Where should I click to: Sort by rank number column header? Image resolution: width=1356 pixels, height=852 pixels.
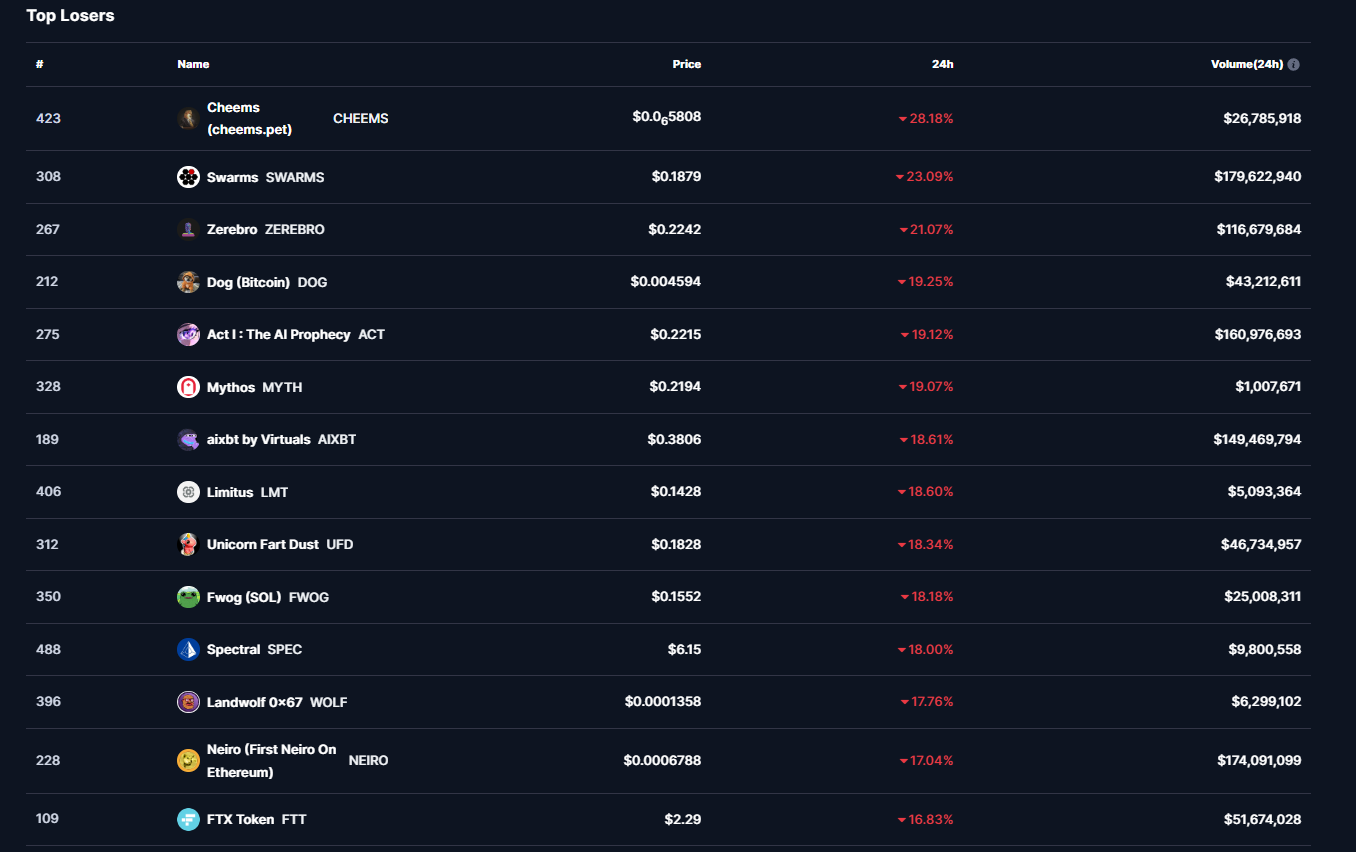coord(40,64)
